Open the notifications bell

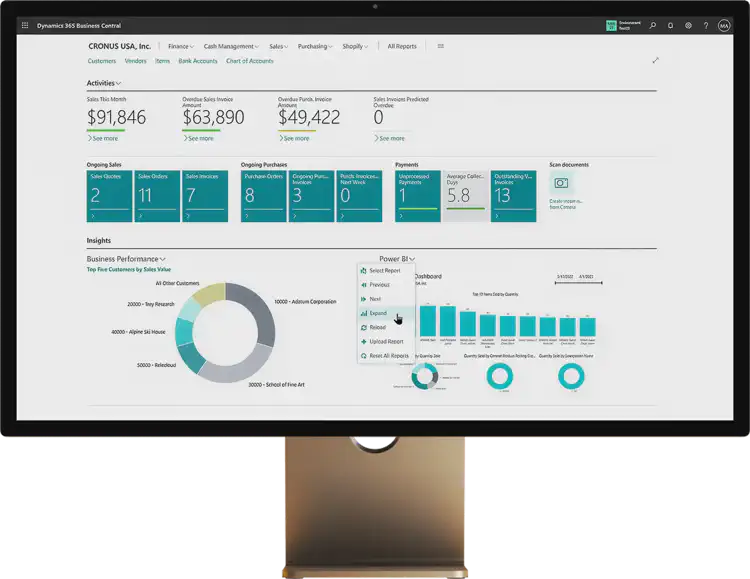[x=671, y=25]
